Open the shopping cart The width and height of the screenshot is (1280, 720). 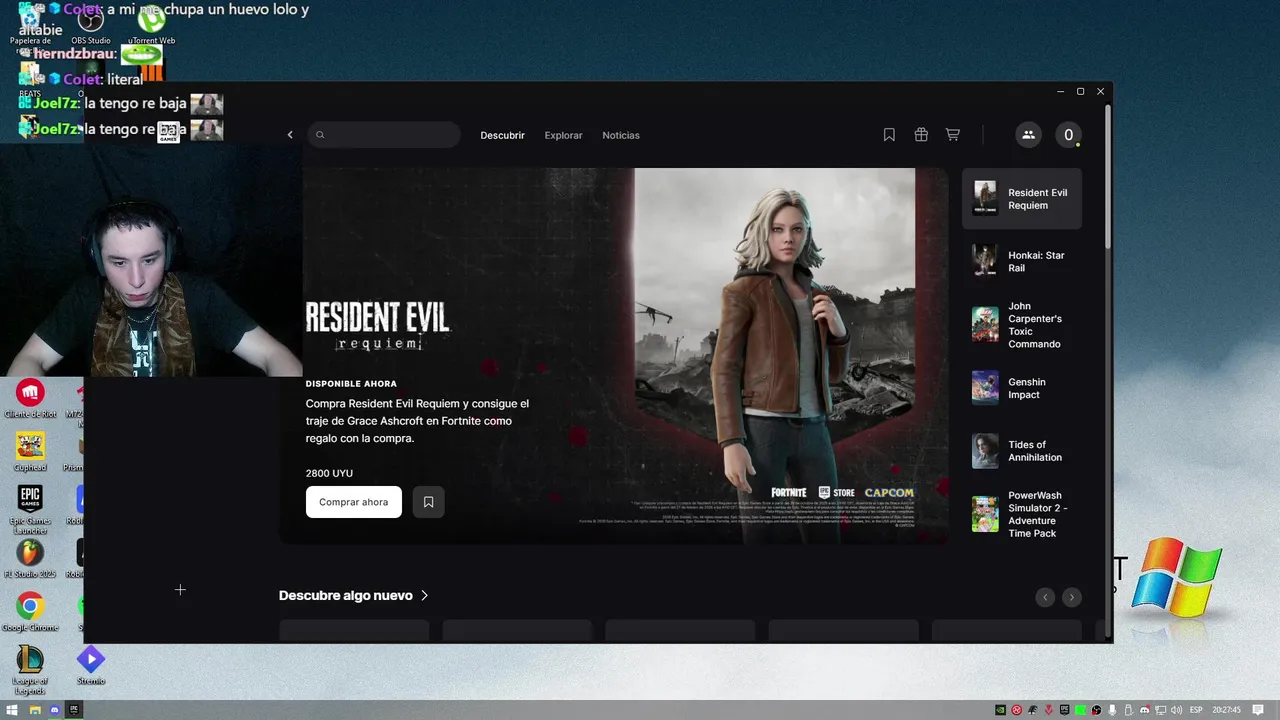(953, 135)
